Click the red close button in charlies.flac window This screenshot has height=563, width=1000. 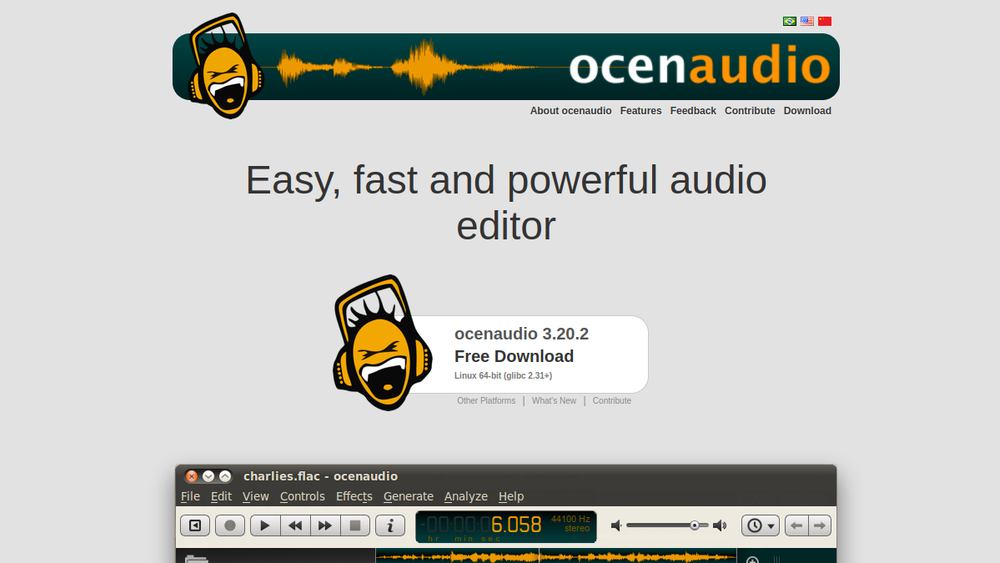point(191,476)
